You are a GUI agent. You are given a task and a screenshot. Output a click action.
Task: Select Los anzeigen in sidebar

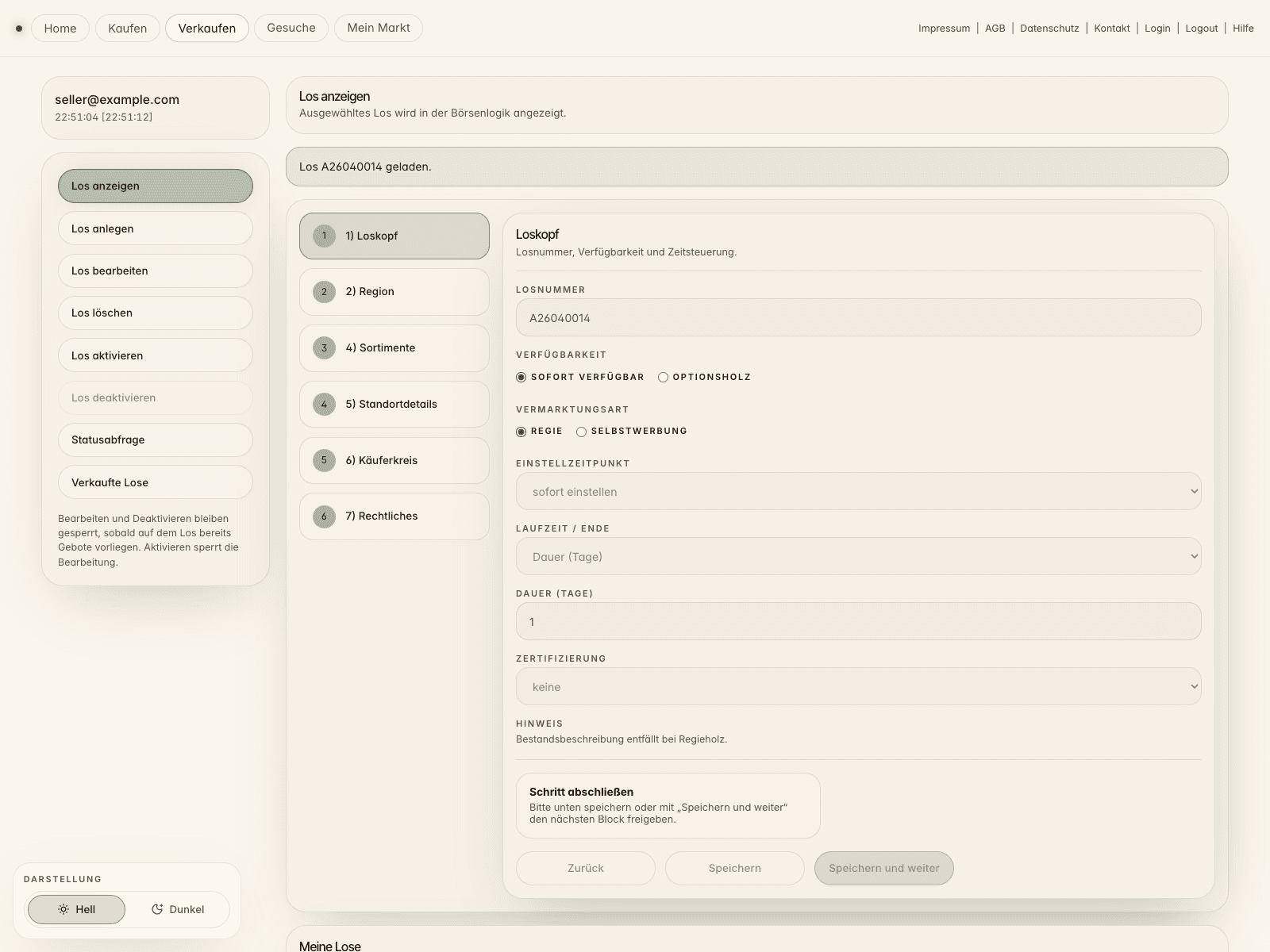click(156, 186)
